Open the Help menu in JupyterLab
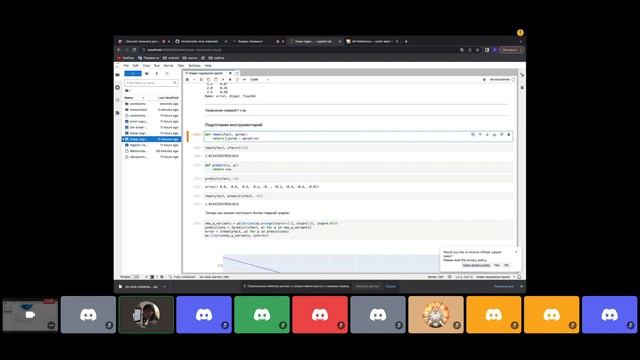This screenshot has width=640, height=360. [x=208, y=65]
